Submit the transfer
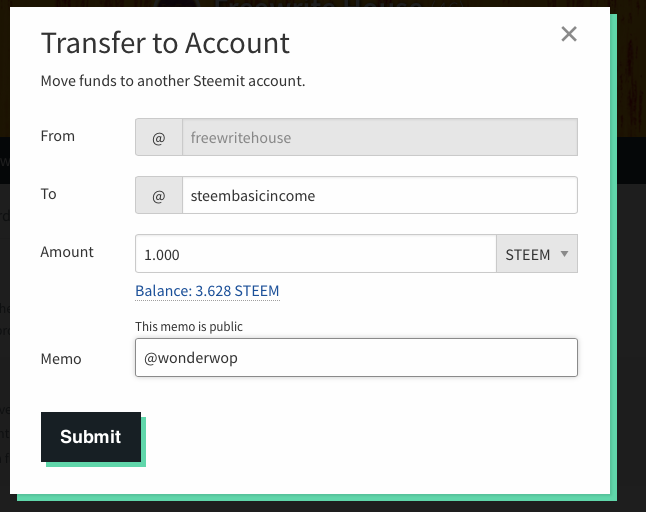 91,437
